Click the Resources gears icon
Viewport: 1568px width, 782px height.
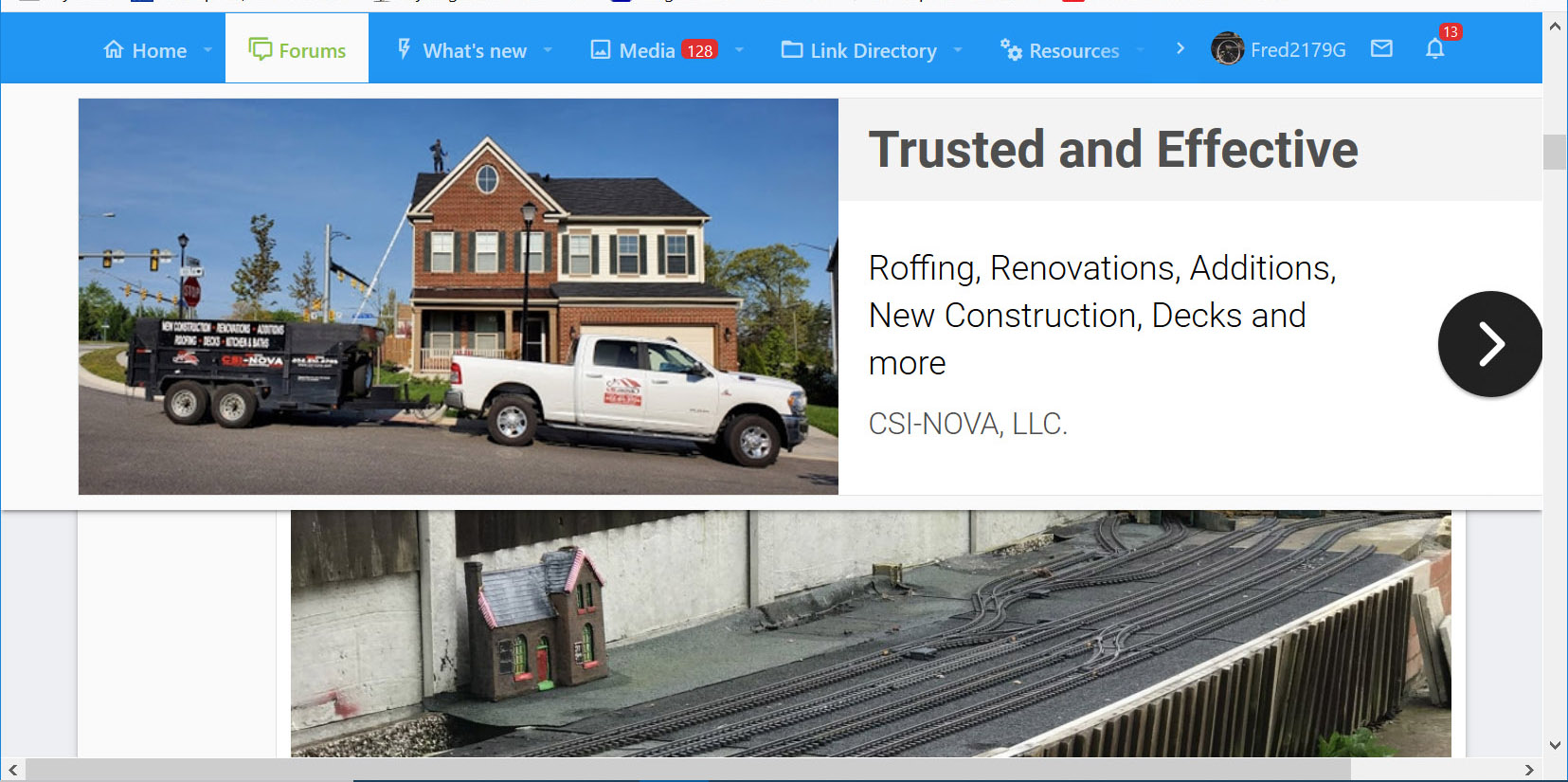click(1011, 50)
